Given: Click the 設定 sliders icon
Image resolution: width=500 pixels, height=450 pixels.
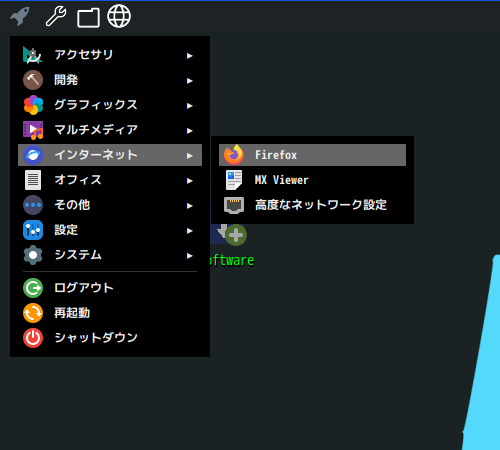Looking at the screenshot, I should point(33,230).
